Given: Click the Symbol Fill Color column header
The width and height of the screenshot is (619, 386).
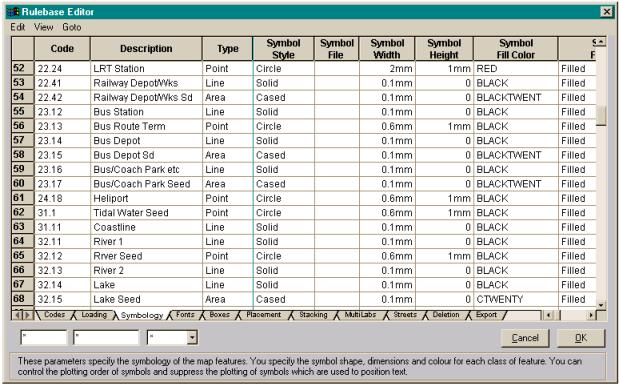Looking at the screenshot, I should click(x=516, y=49).
